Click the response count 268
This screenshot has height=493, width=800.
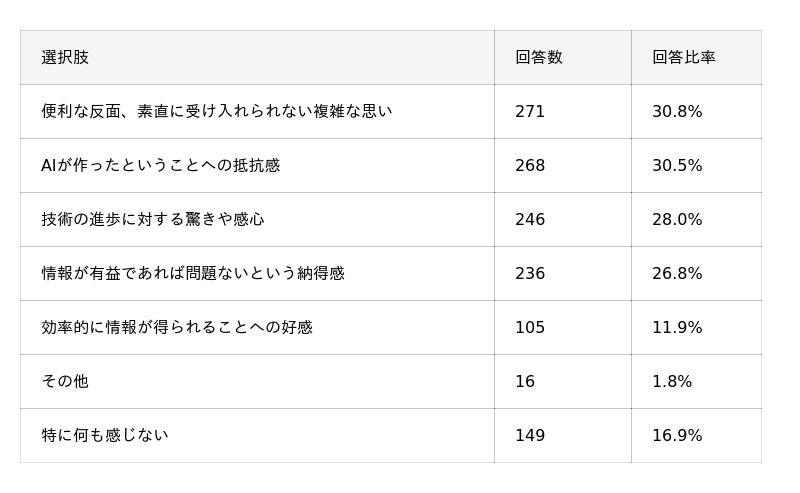click(x=530, y=165)
